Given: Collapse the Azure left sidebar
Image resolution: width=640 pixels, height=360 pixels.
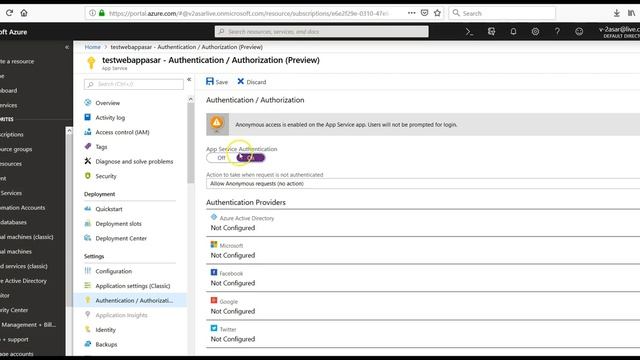Looking at the screenshot, I should point(67,47).
